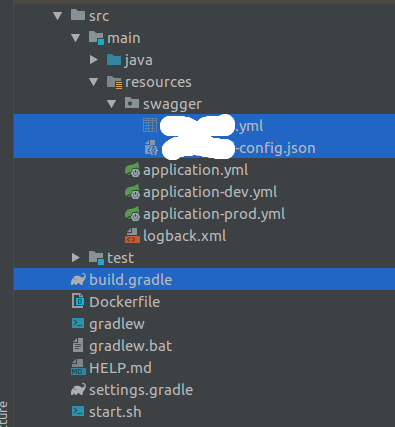Open start.sh script

[x=115, y=412]
